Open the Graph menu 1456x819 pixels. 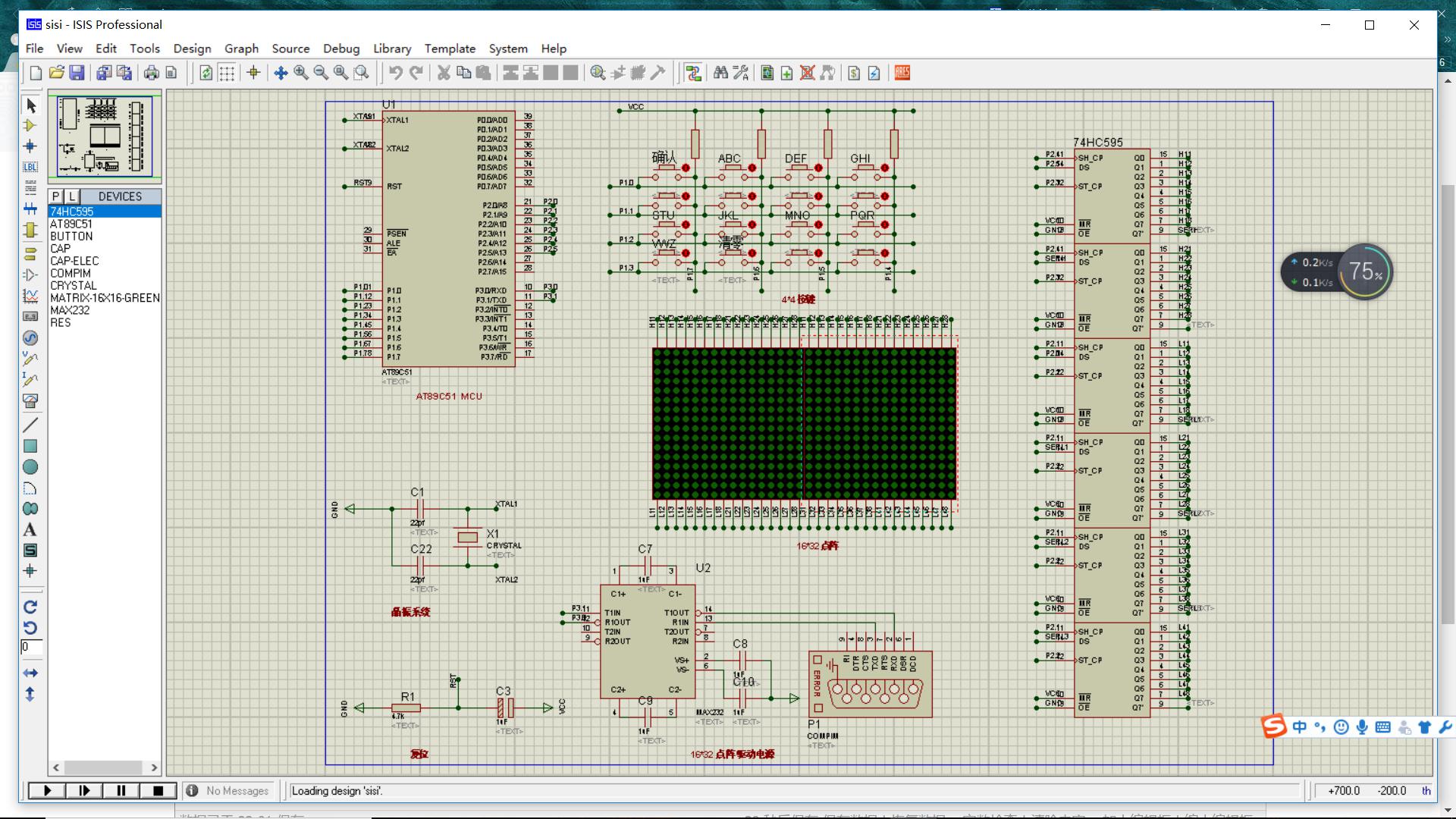[241, 49]
